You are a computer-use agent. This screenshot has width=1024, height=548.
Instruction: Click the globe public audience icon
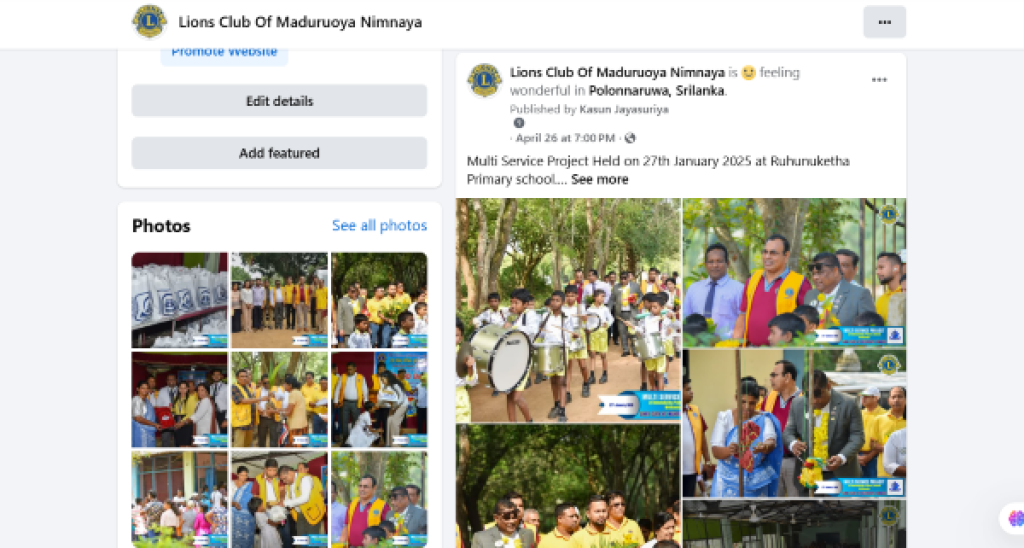(x=630, y=138)
